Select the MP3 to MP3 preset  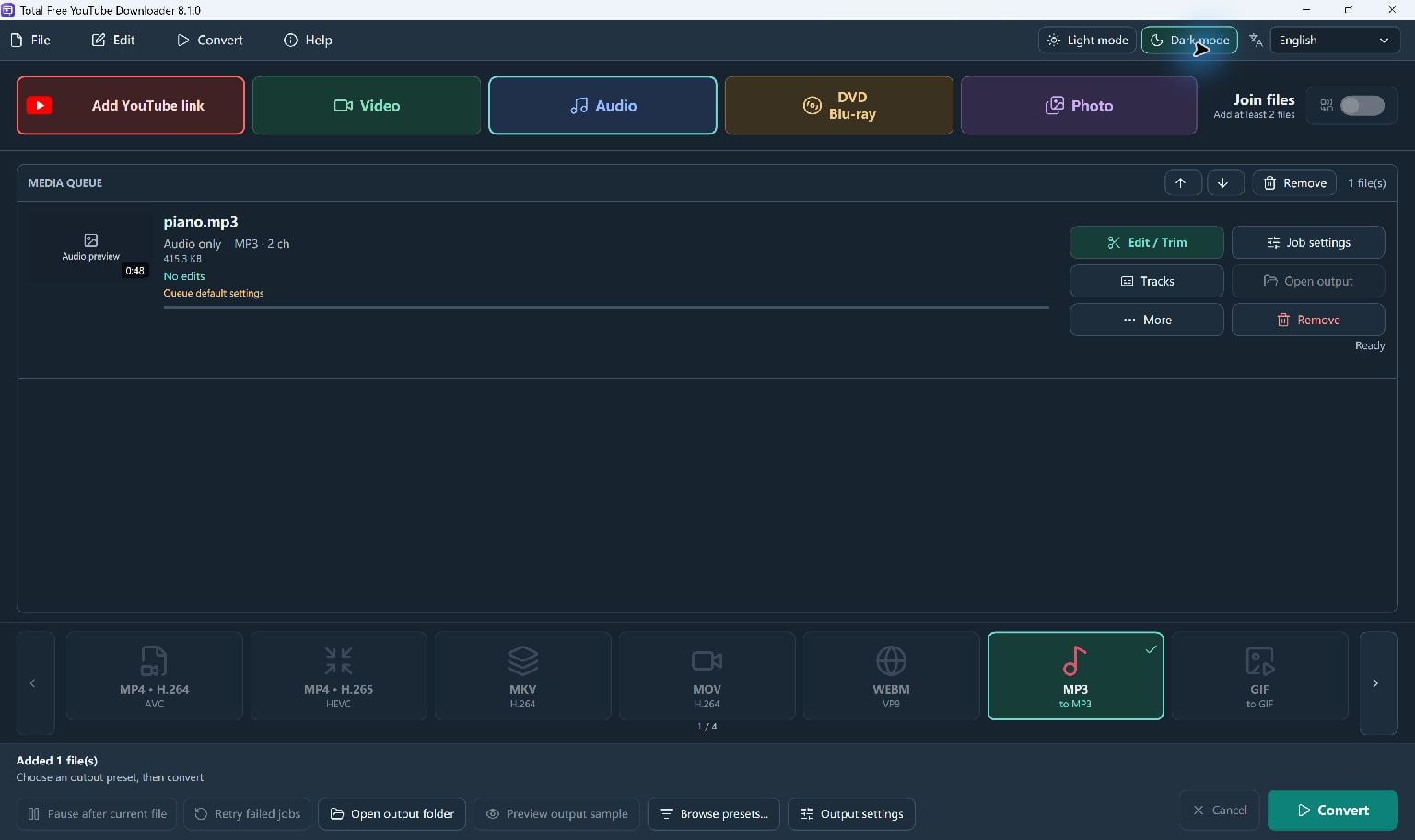click(1075, 676)
